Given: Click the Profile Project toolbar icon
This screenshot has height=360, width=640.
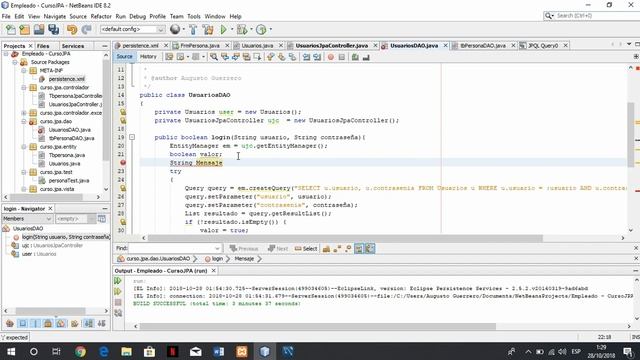Looking at the screenshot, I should pos(261,29).
